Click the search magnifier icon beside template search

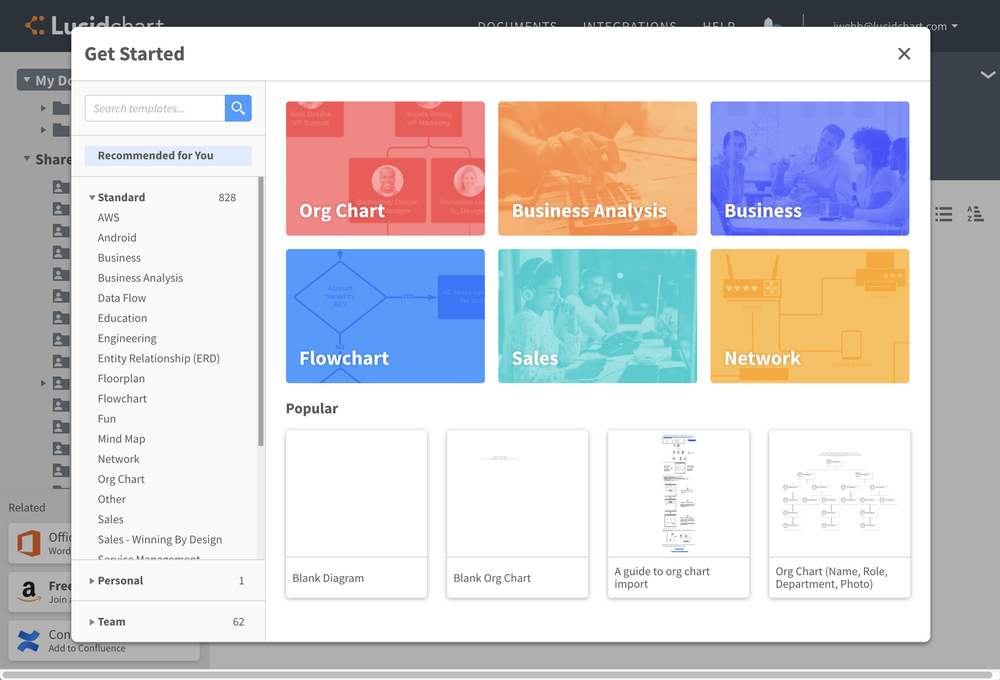(x=238, y=108)
